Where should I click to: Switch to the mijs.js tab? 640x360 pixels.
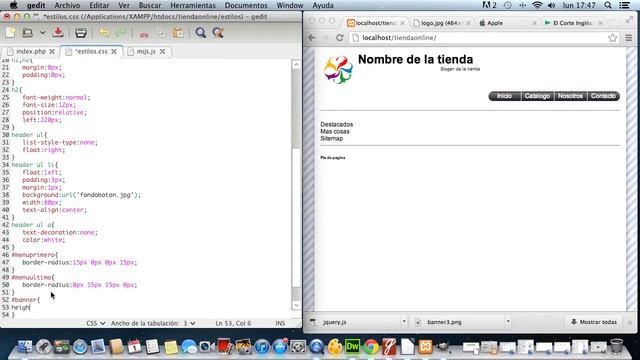tap(146, 51)
